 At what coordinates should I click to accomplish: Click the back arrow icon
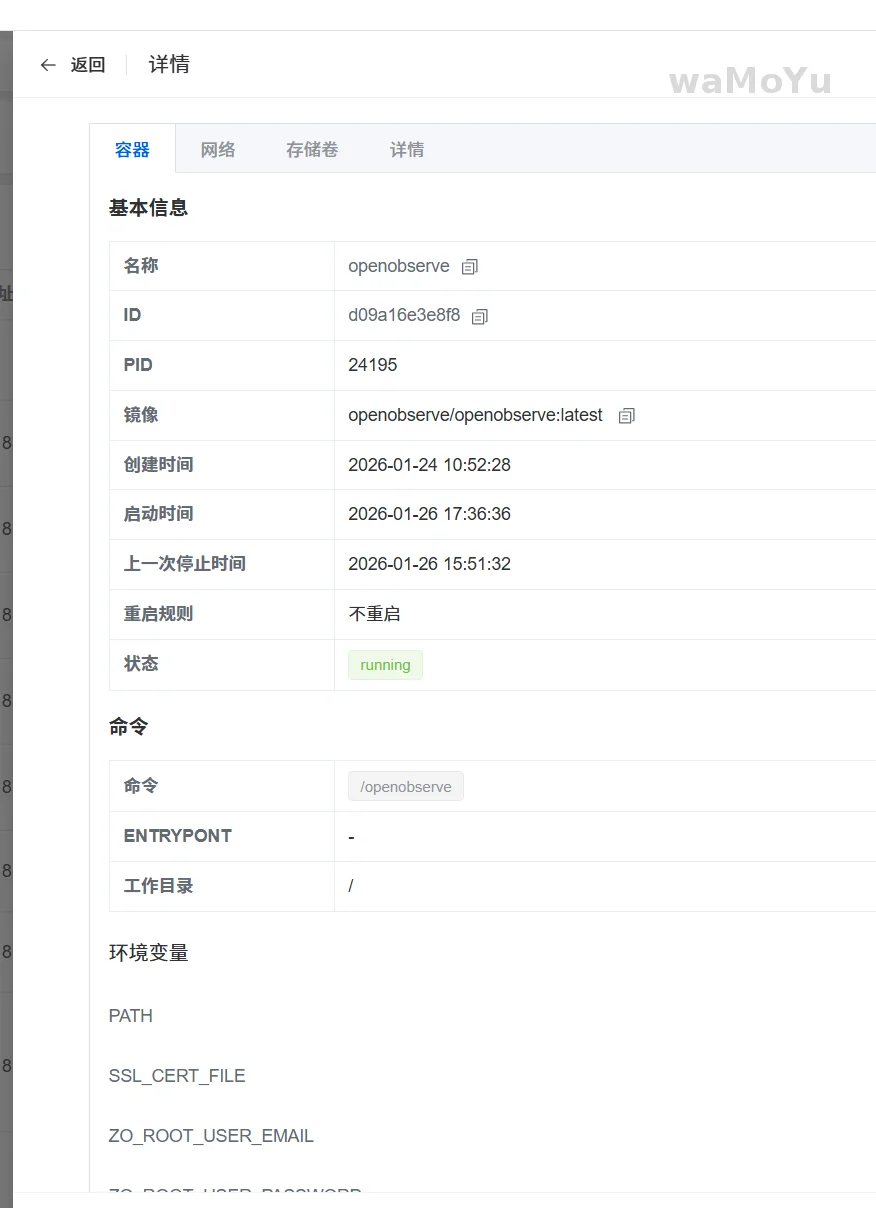point(48,65)
